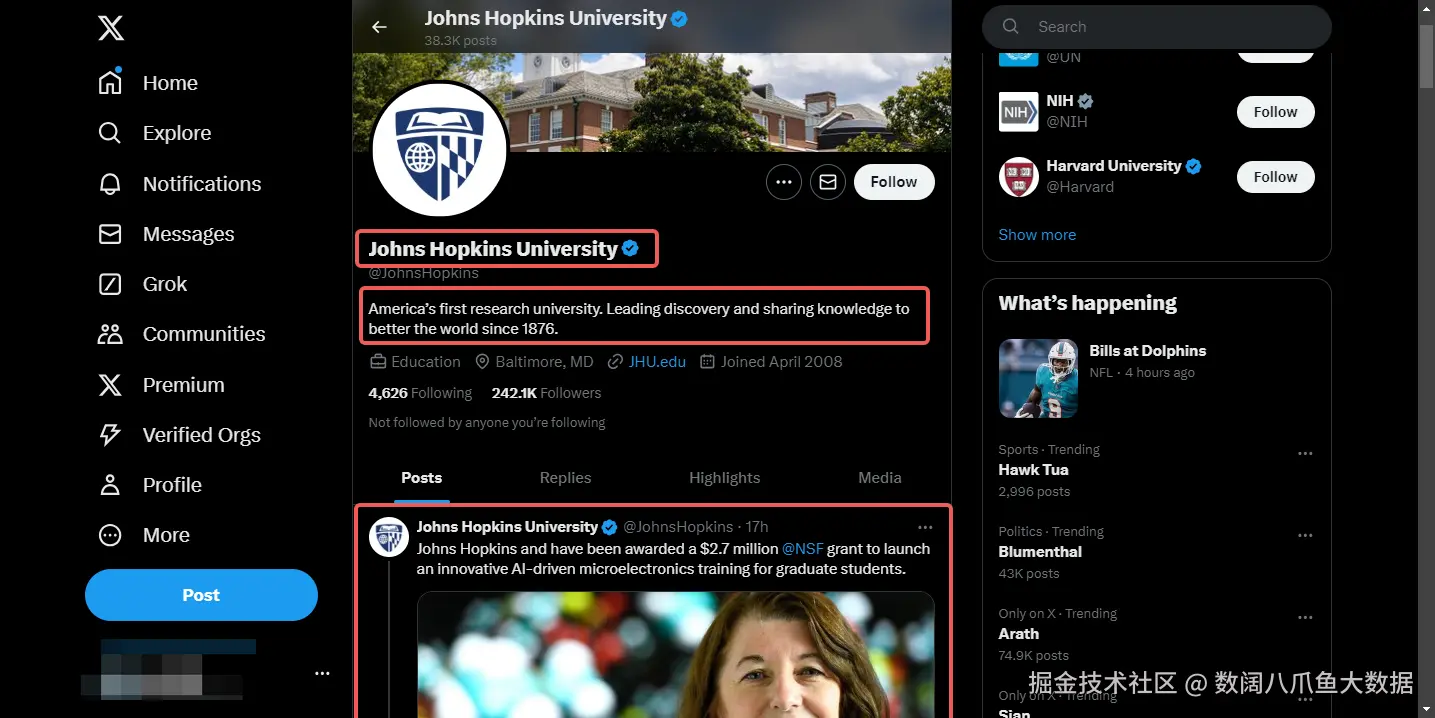The width and height of the screenshot is (1435, 718).
Task: Switch to the Replies tab
Action: [566, 478]
